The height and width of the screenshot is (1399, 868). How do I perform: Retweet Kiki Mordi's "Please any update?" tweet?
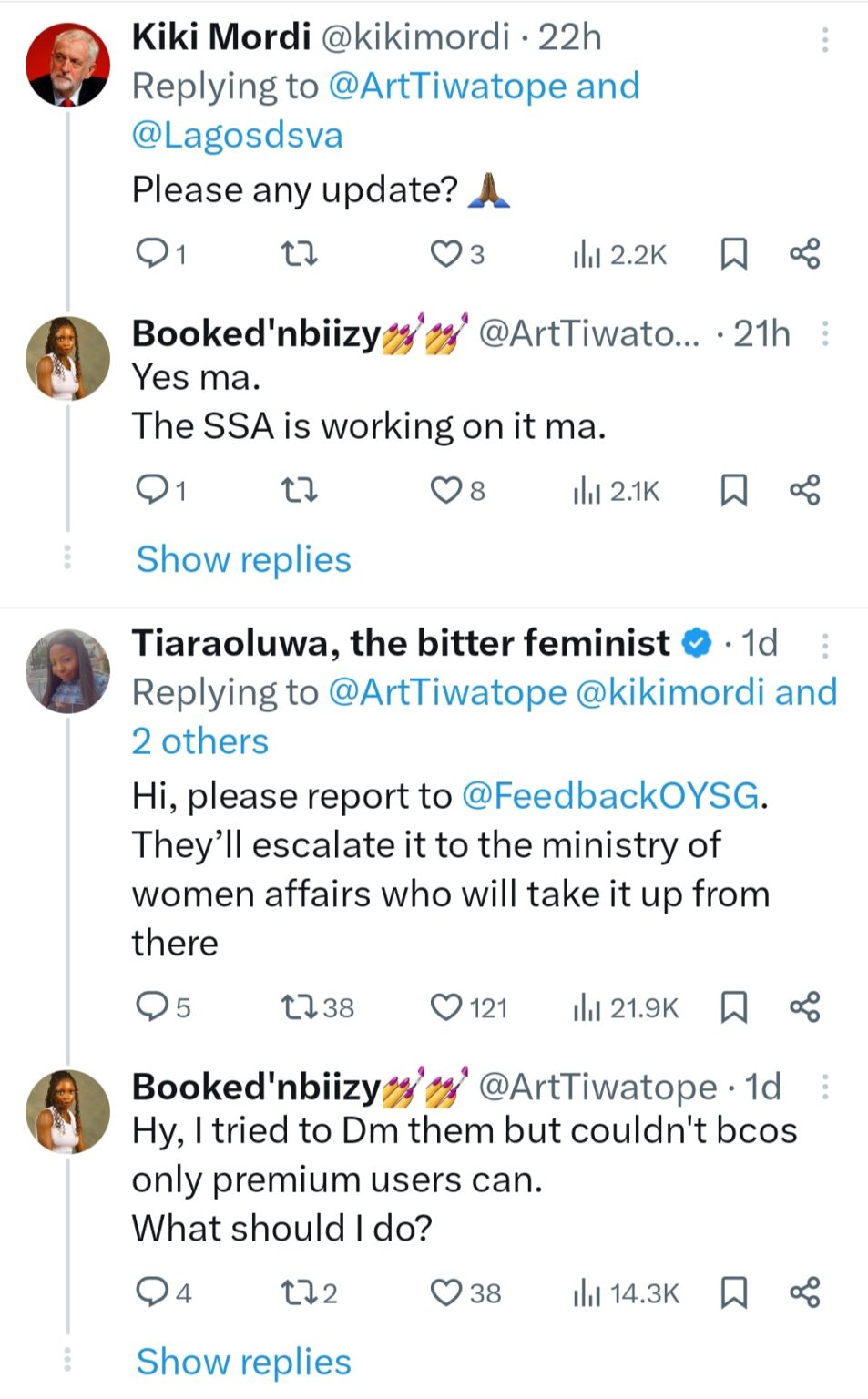[298, 254]
